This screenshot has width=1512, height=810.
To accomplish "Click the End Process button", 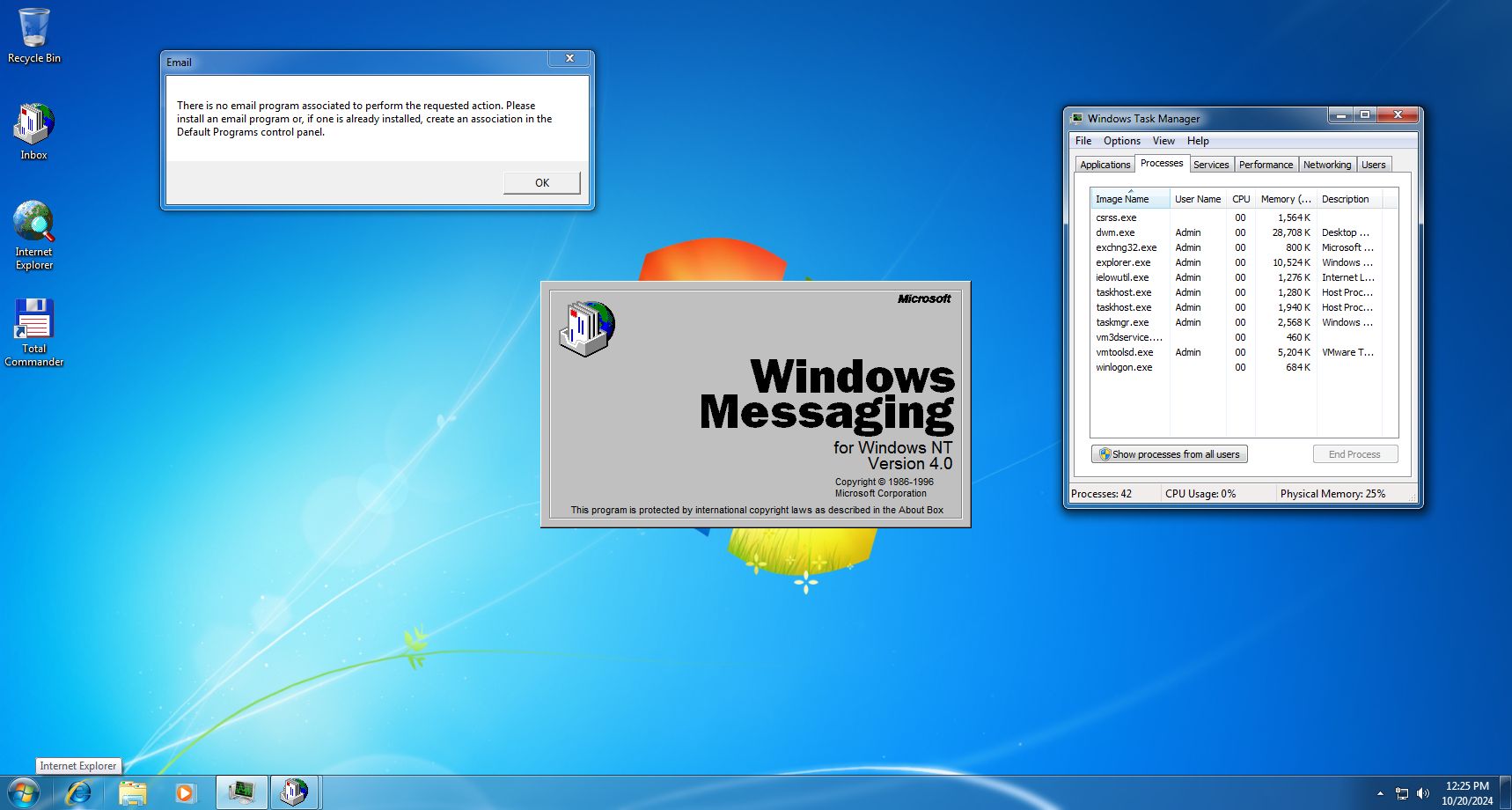I will pyautogui.click(x=1354, y=454).
